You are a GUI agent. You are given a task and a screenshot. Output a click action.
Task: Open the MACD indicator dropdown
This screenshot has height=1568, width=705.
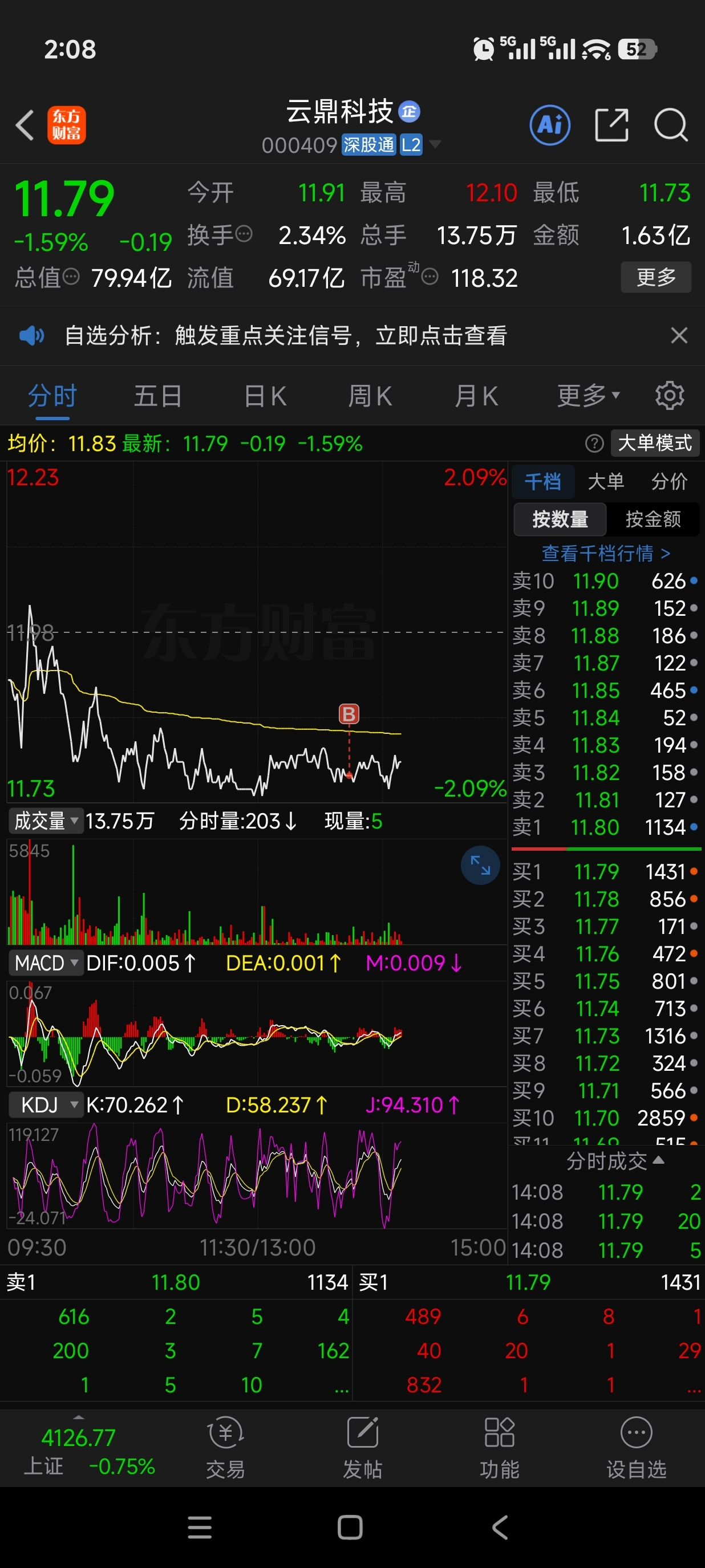(46, 963)
